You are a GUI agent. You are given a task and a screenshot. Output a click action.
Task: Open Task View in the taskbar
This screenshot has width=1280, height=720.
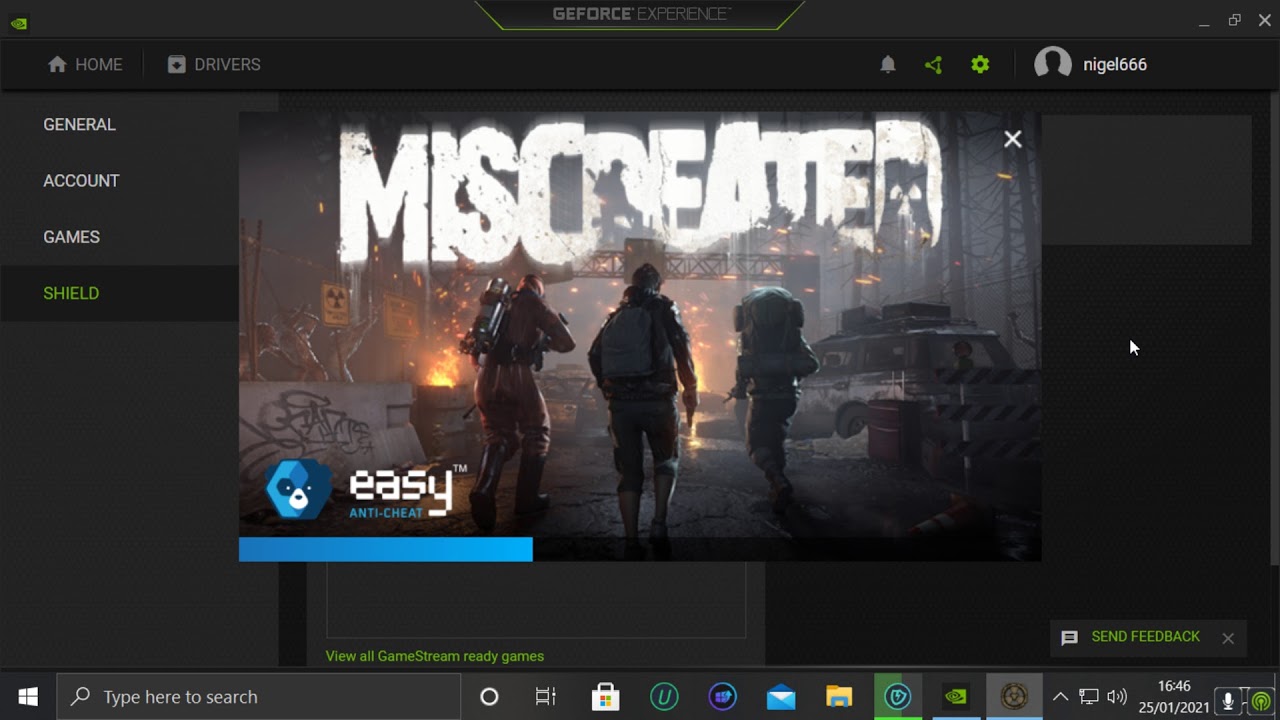click(545, 697)
